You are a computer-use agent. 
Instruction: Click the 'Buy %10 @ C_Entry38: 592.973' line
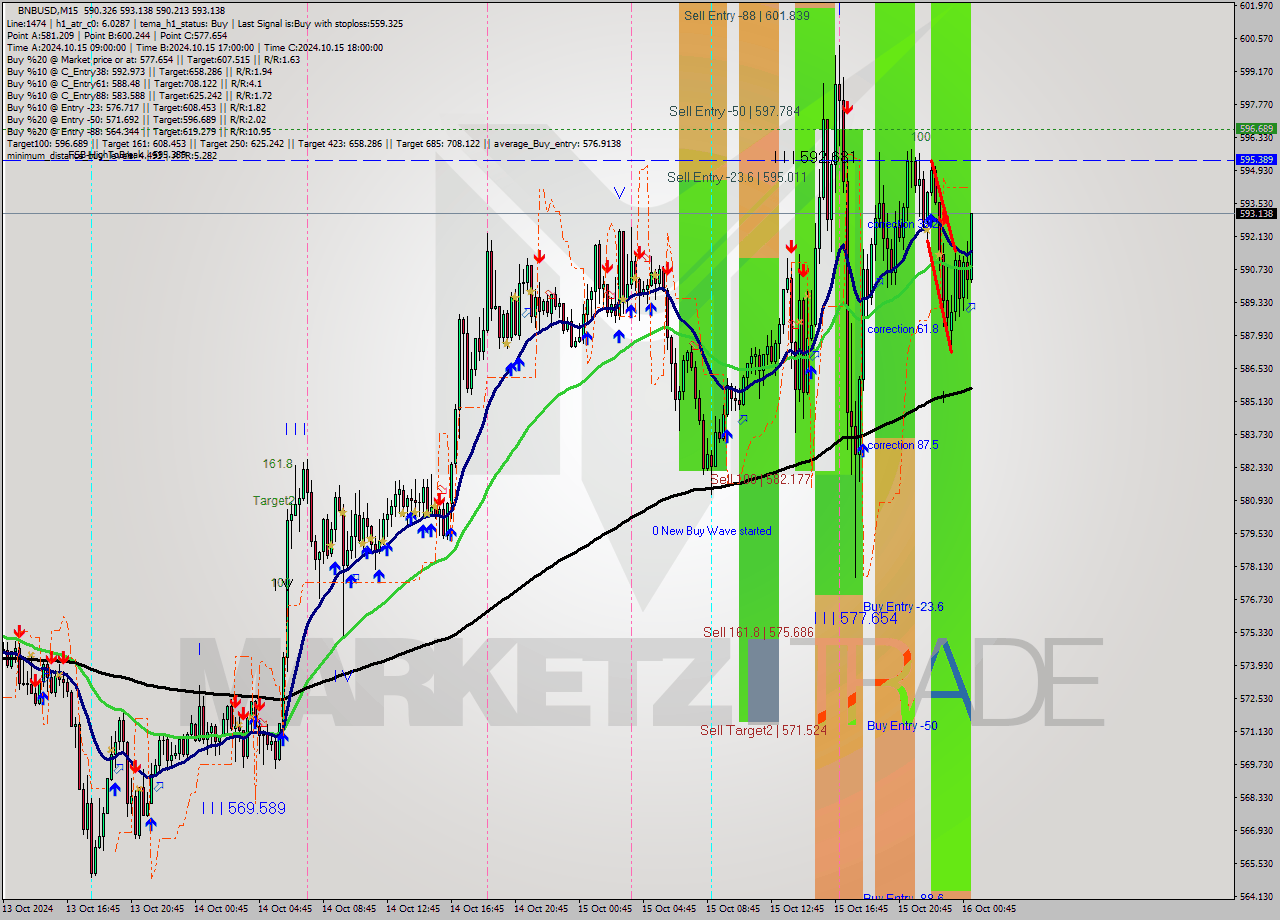pyautogui.click(x=139, y=71)
